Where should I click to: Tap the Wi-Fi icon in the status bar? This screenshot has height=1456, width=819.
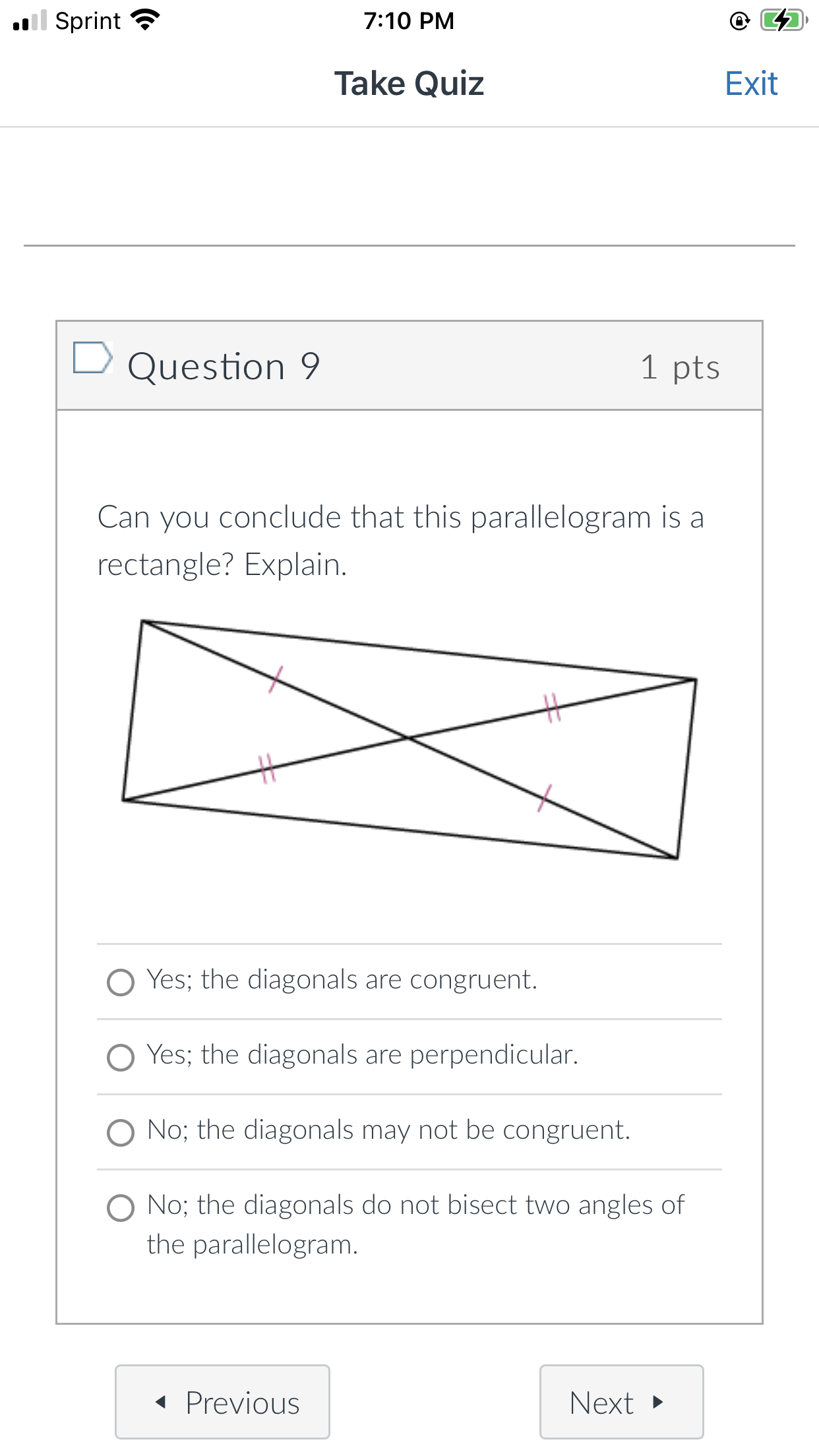coord(144,20)
